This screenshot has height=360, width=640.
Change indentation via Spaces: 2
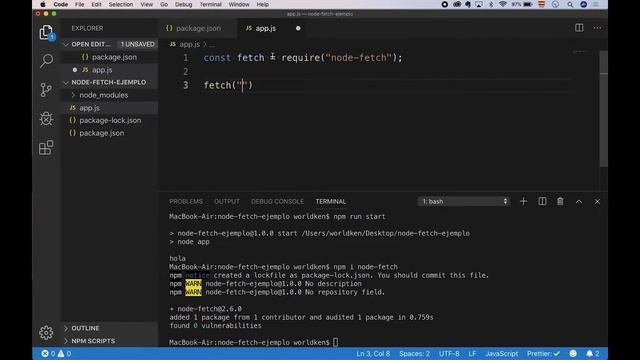(x=414, y=353)
